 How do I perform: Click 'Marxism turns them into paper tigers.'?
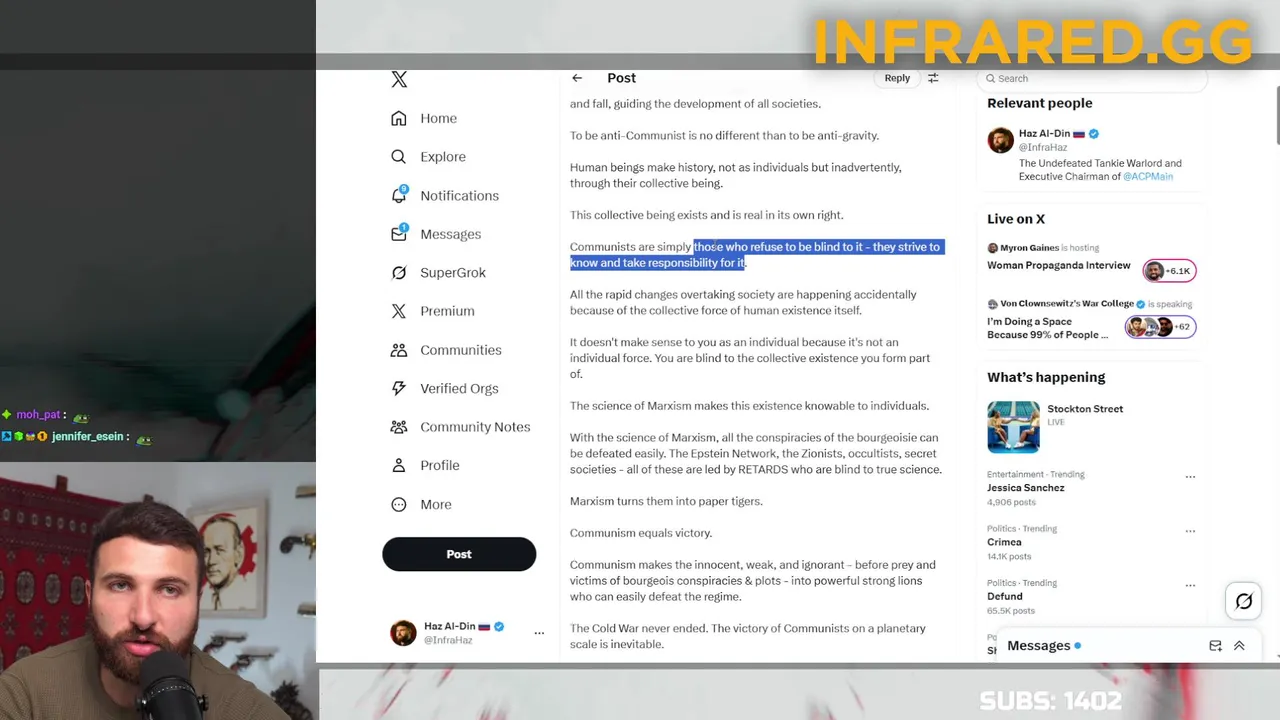coord(666,501)
